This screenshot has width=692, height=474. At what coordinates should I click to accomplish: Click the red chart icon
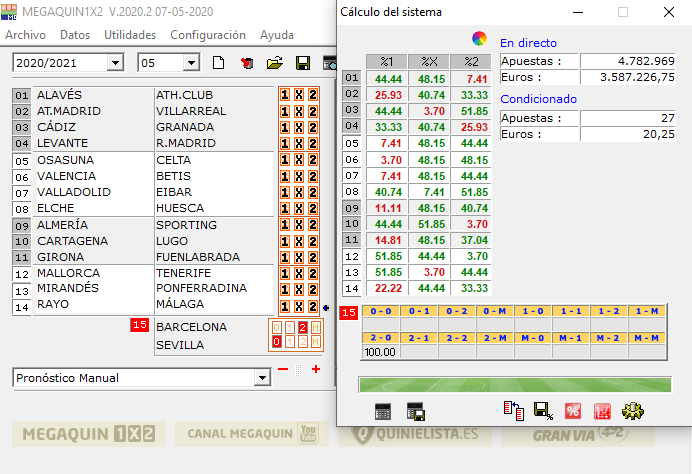point(602,411)
